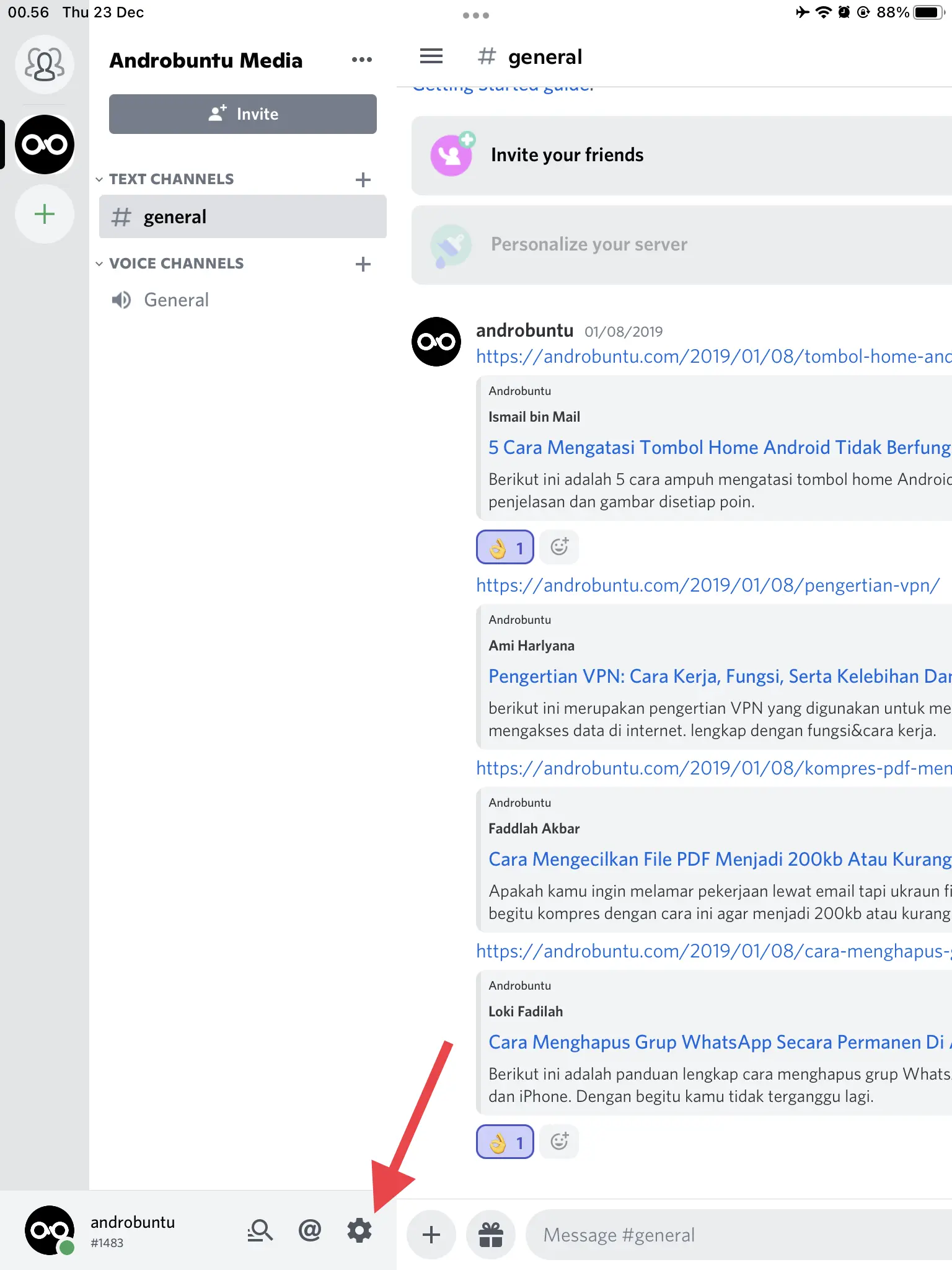Open Cara Mengecilkan File PDF article title
This screenshot has height=1270, width=952.
720,859
